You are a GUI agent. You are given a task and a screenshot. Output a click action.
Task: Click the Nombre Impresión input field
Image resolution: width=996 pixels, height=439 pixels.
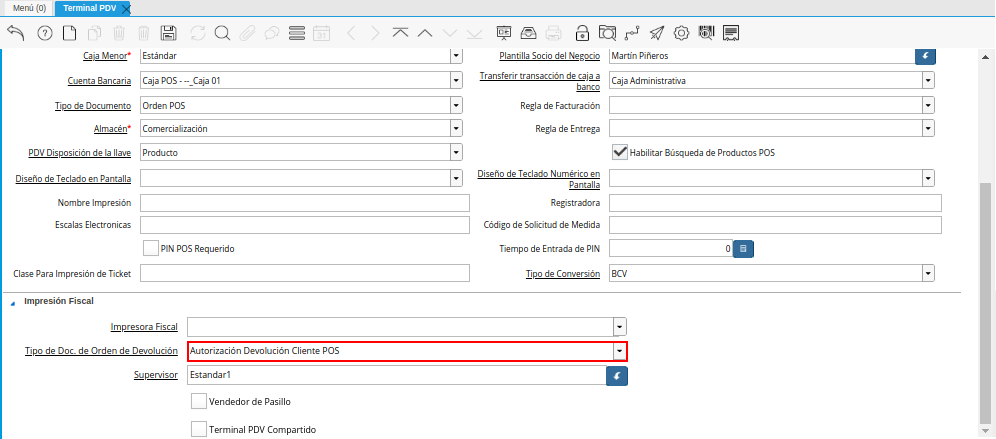[305, 203]
